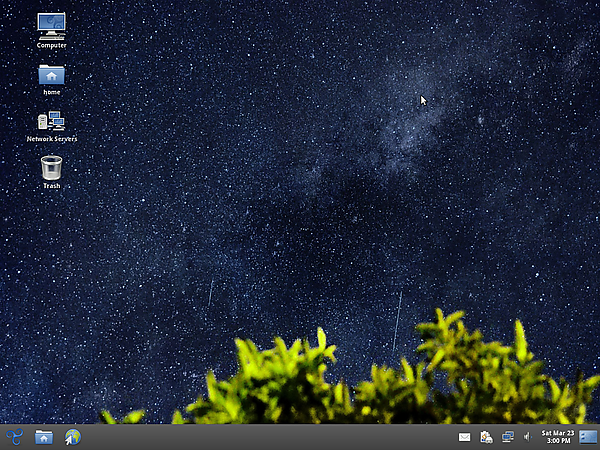
Task: Click the "Computer" icon label text
Action: (51, 46)
